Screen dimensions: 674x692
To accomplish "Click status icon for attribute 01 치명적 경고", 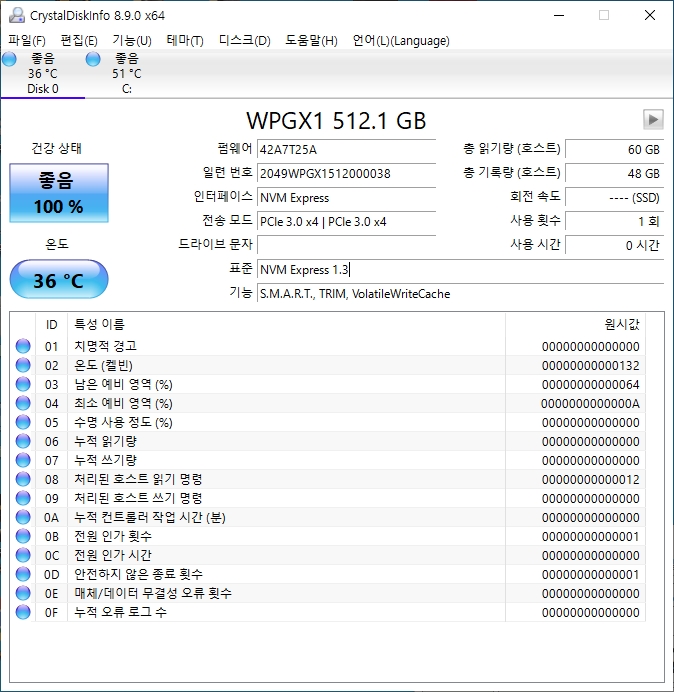I will pos(23,346).
